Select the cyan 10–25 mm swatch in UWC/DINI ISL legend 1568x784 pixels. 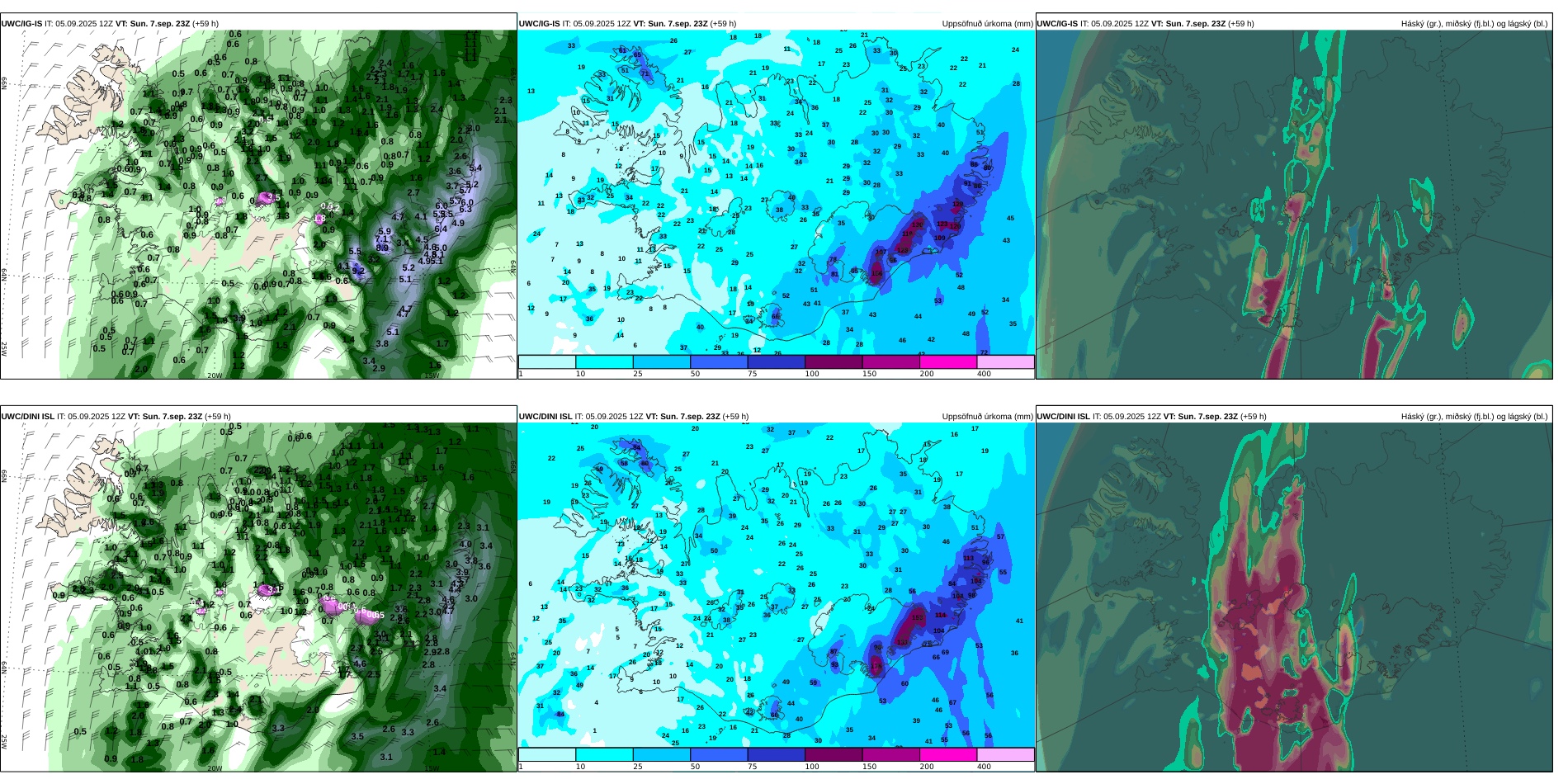pyautogui.click(x=604, y=754)
